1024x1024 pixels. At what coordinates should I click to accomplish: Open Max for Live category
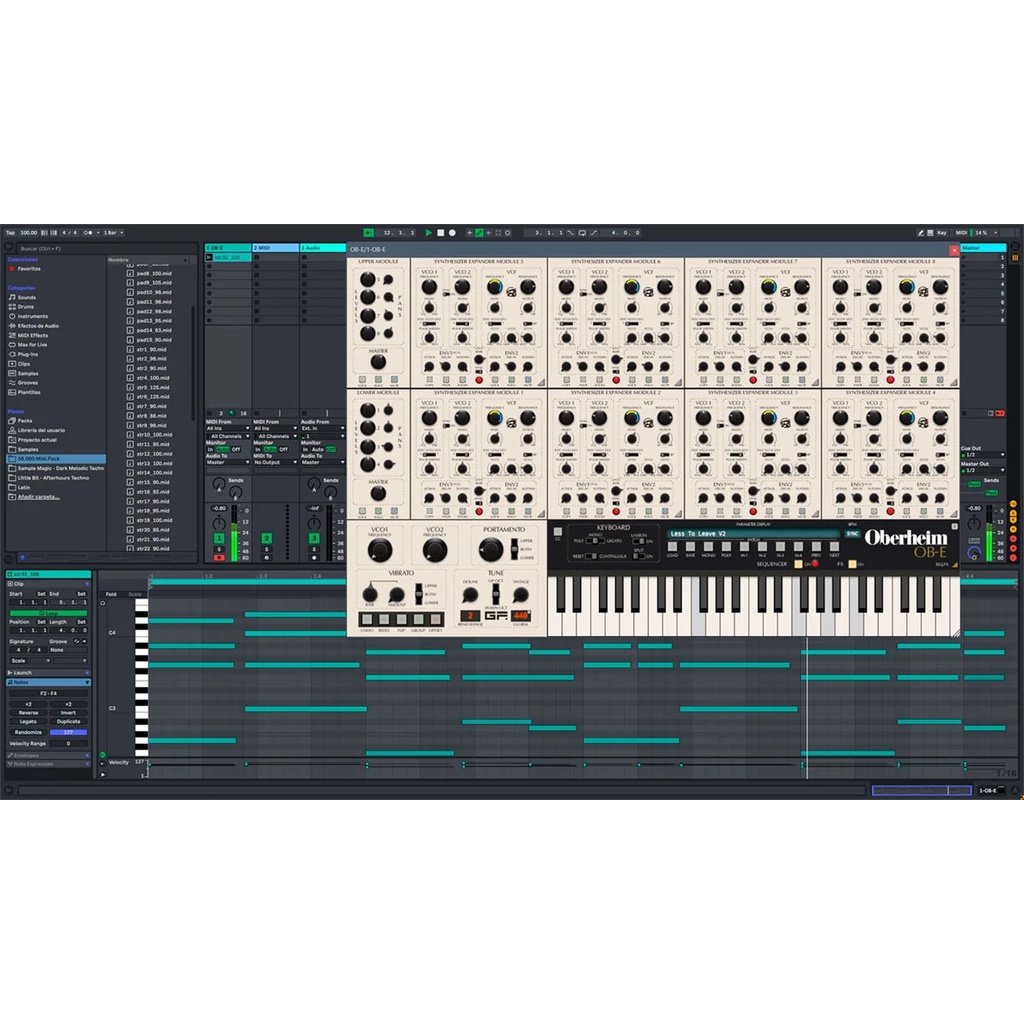(x=32, y=344)
